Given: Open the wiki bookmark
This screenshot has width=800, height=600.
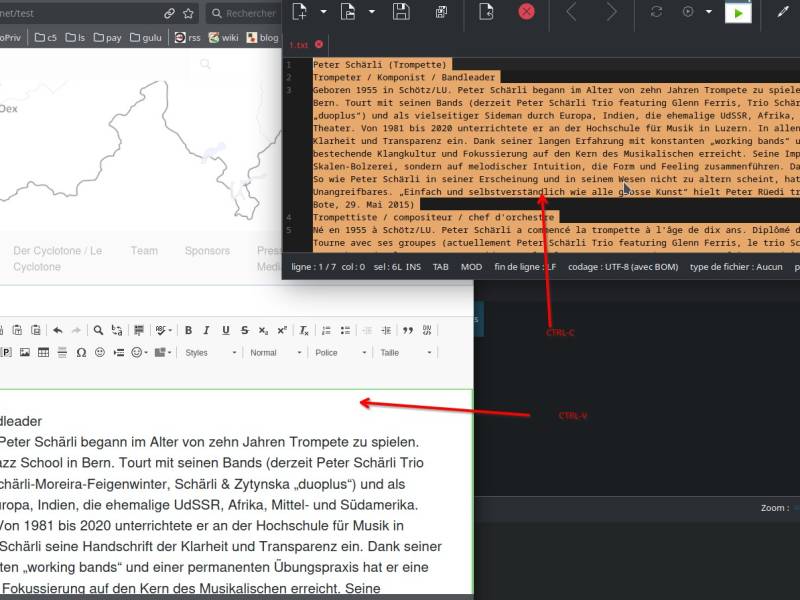Looking at the screenshot, I should 223,37.
